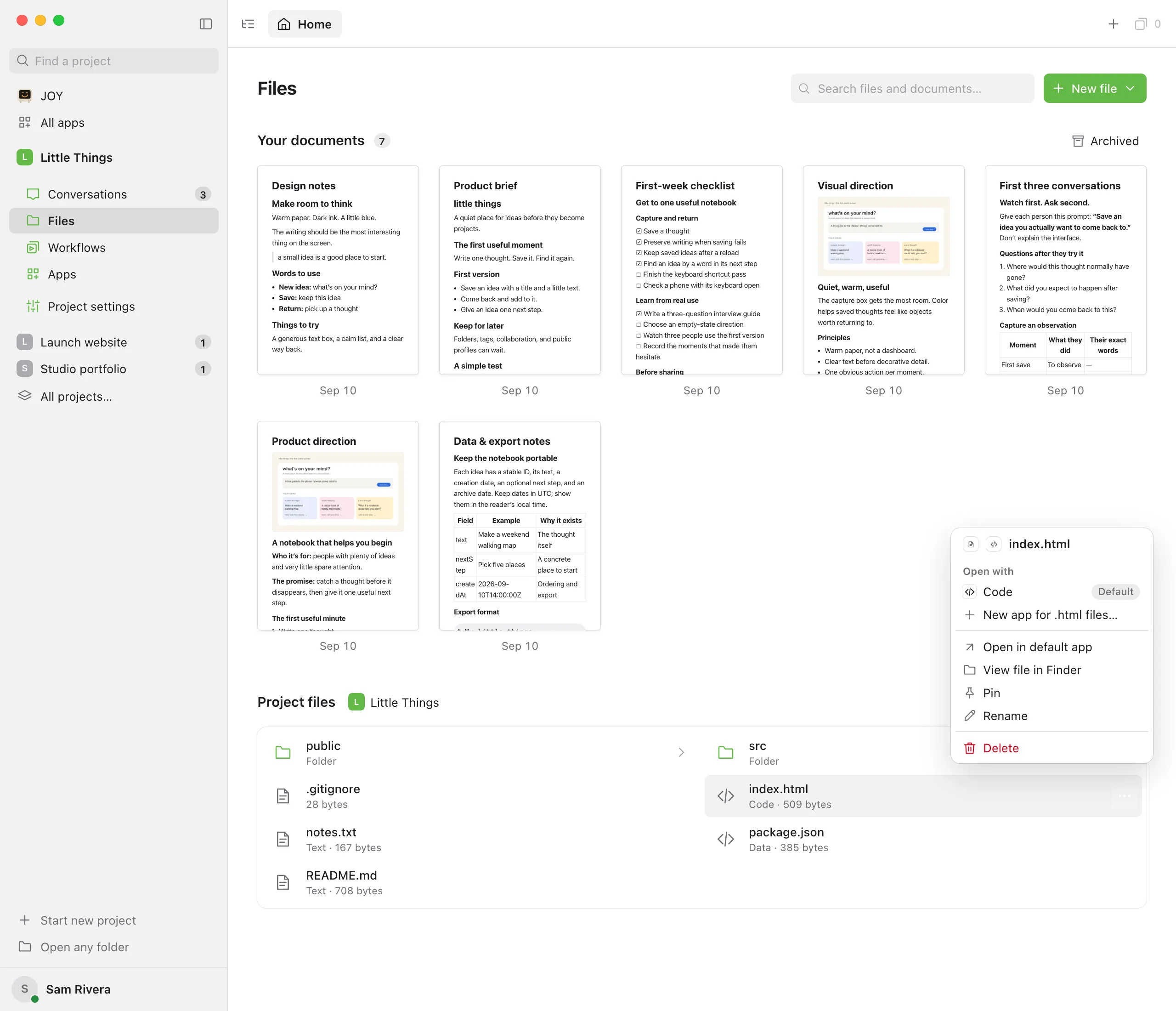Click document icon in index.html popup header

[x=971, y=544]
